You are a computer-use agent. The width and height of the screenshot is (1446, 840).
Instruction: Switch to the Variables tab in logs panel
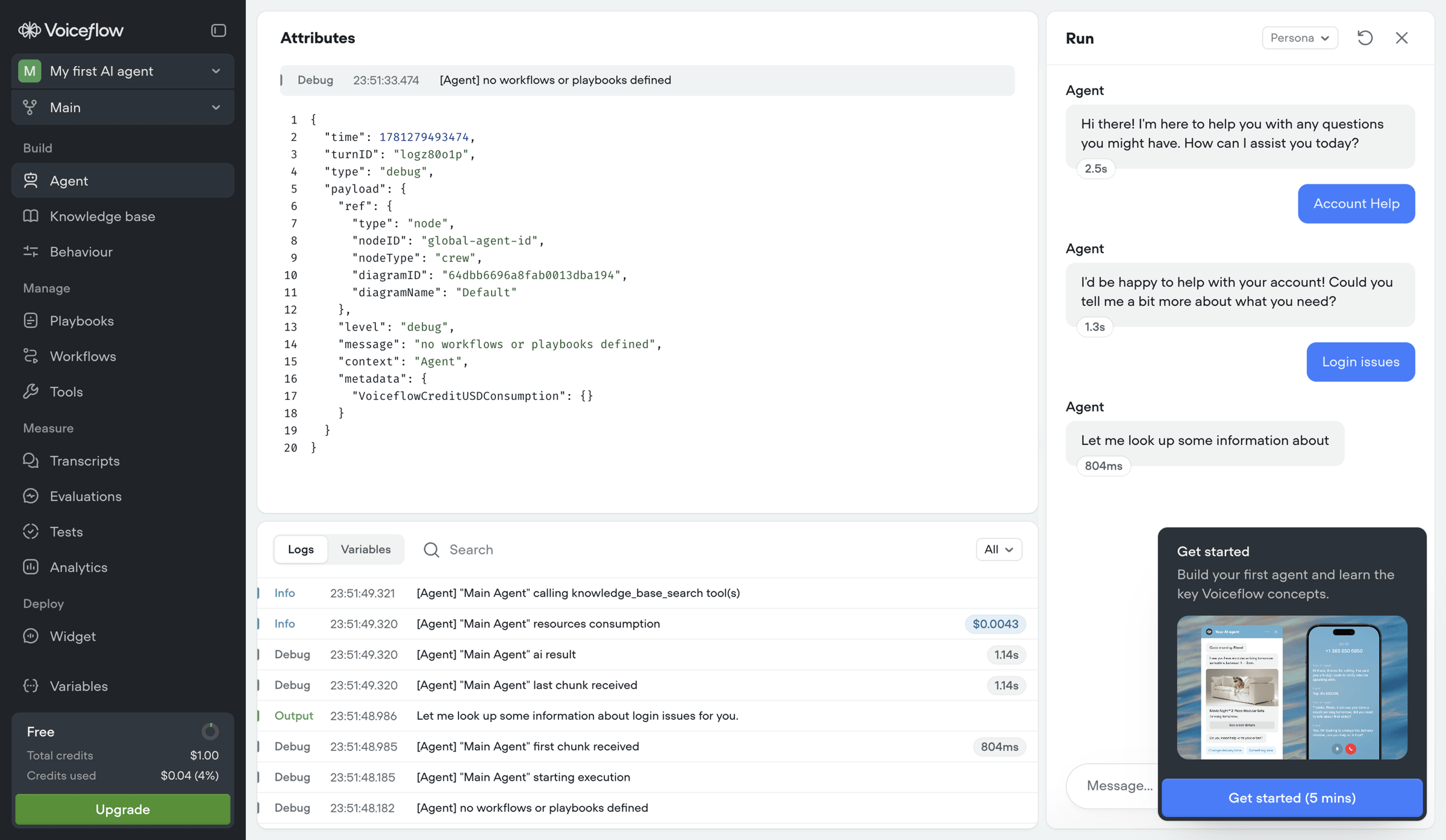coord(366,549)
